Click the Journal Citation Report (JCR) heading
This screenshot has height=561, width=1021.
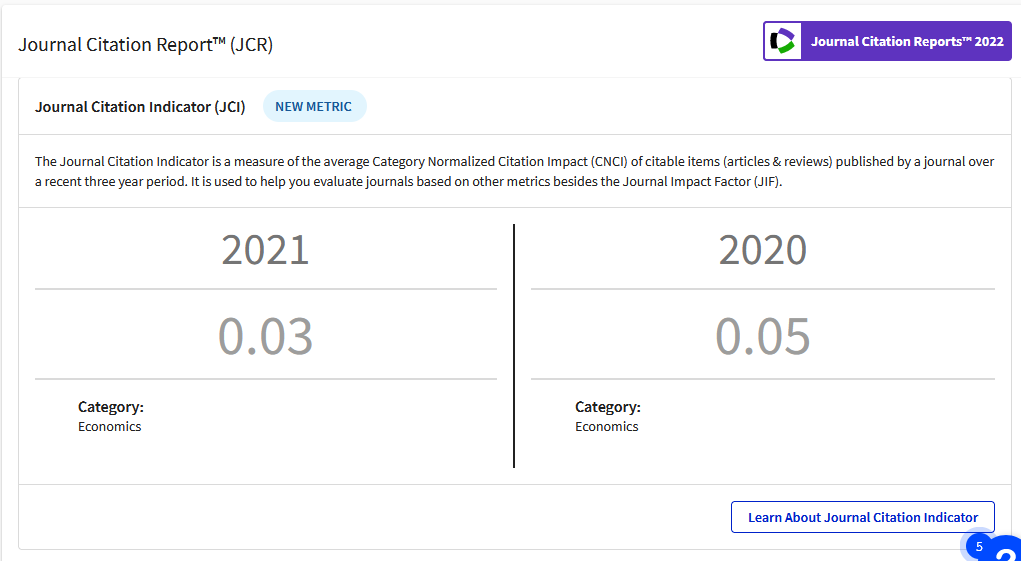click(145, 44)
